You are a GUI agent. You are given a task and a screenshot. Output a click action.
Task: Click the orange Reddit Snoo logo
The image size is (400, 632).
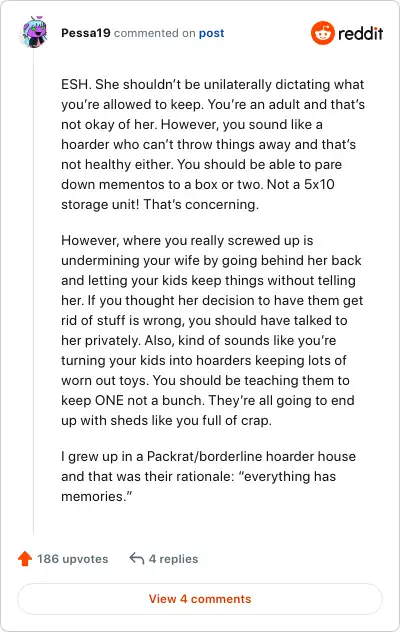pos(323,33)
